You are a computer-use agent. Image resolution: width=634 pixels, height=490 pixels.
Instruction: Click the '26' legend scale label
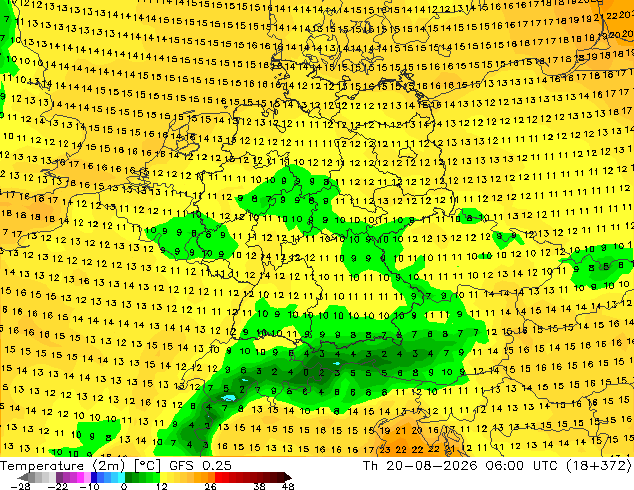point(210,486)
